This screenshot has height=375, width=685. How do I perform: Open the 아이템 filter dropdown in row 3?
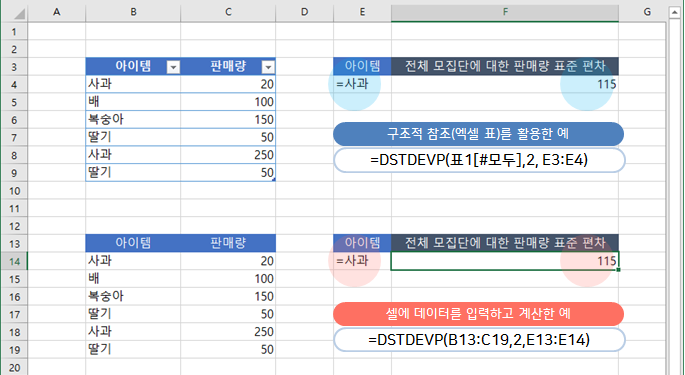(173, 67)
